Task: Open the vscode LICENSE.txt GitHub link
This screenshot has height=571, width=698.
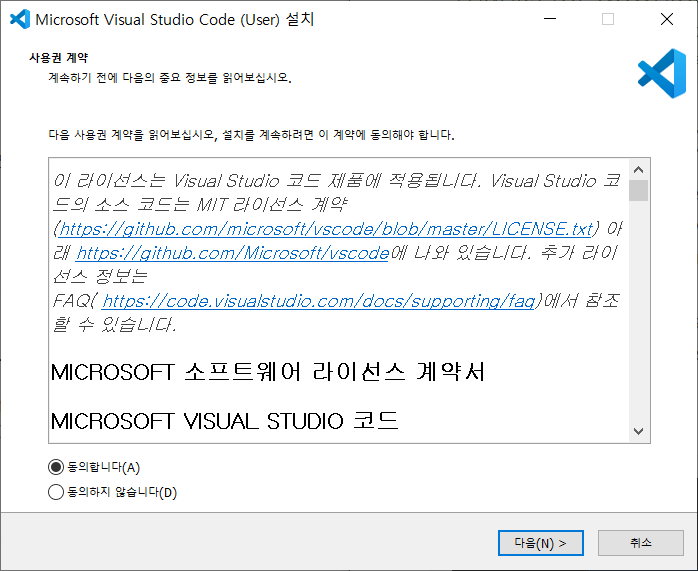Action: [326, 229]
